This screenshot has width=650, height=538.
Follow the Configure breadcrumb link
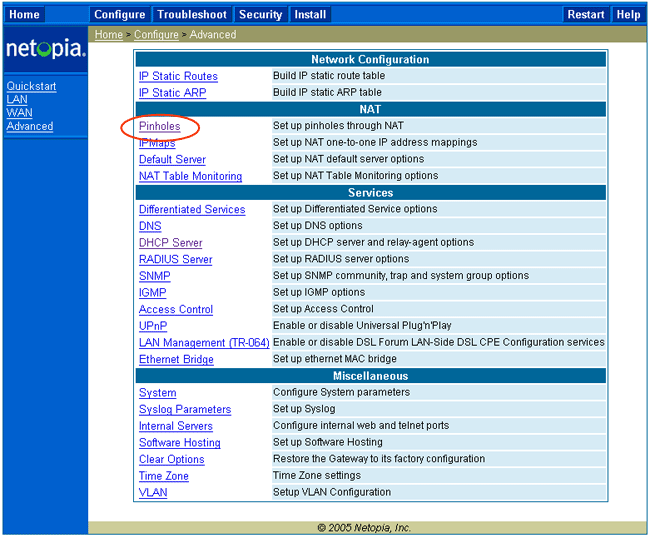156,35
